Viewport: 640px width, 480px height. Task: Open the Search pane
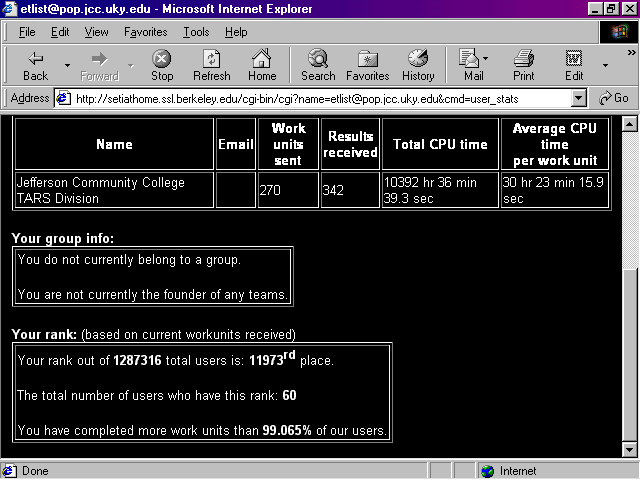pos(318,66)
